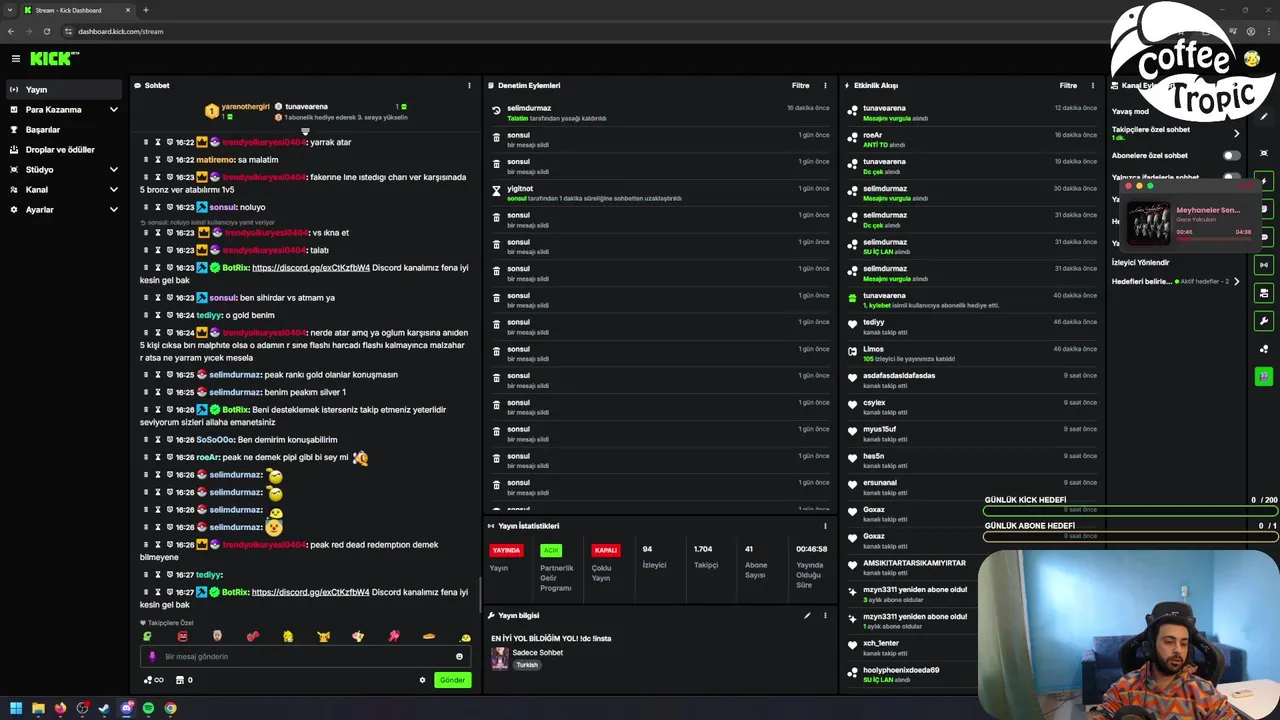Click the Sadece Sohbet category name
Viewport: 1280px width, 720px height.
[537, 652]
